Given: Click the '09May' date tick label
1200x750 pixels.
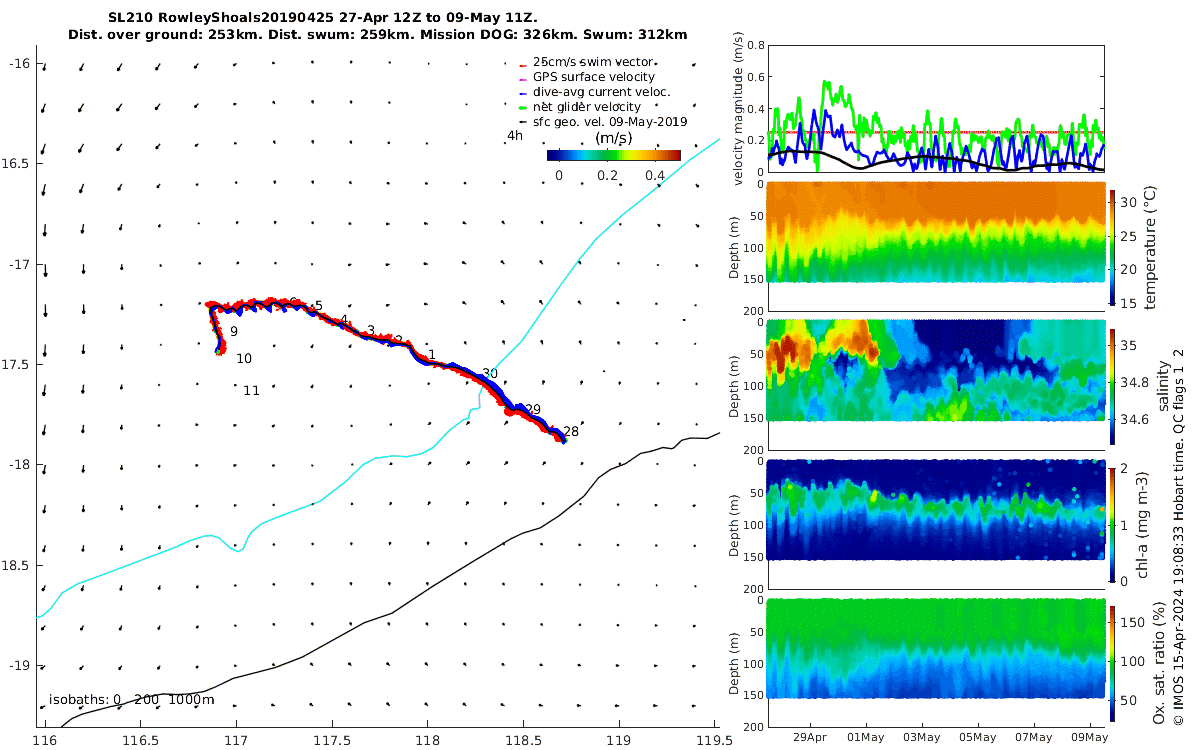Looking at the screenshot, I should 1090,737.
